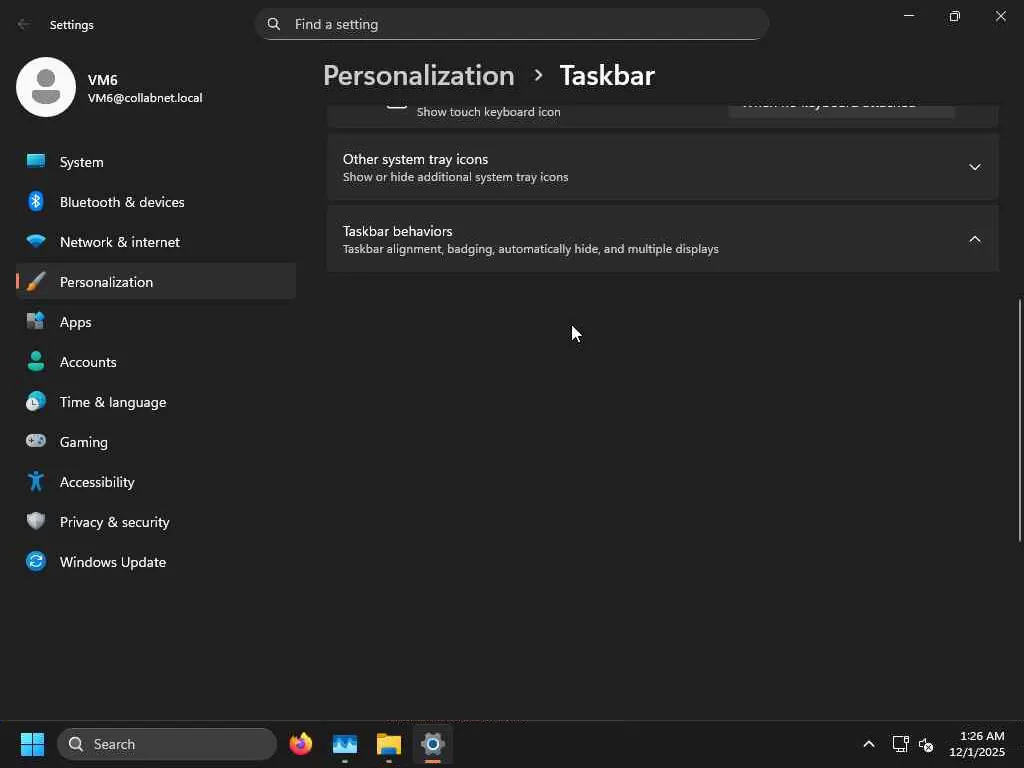Click the taskbar Search box
Viewport: 1024px width, 768px height.
[x=167, y=744]
